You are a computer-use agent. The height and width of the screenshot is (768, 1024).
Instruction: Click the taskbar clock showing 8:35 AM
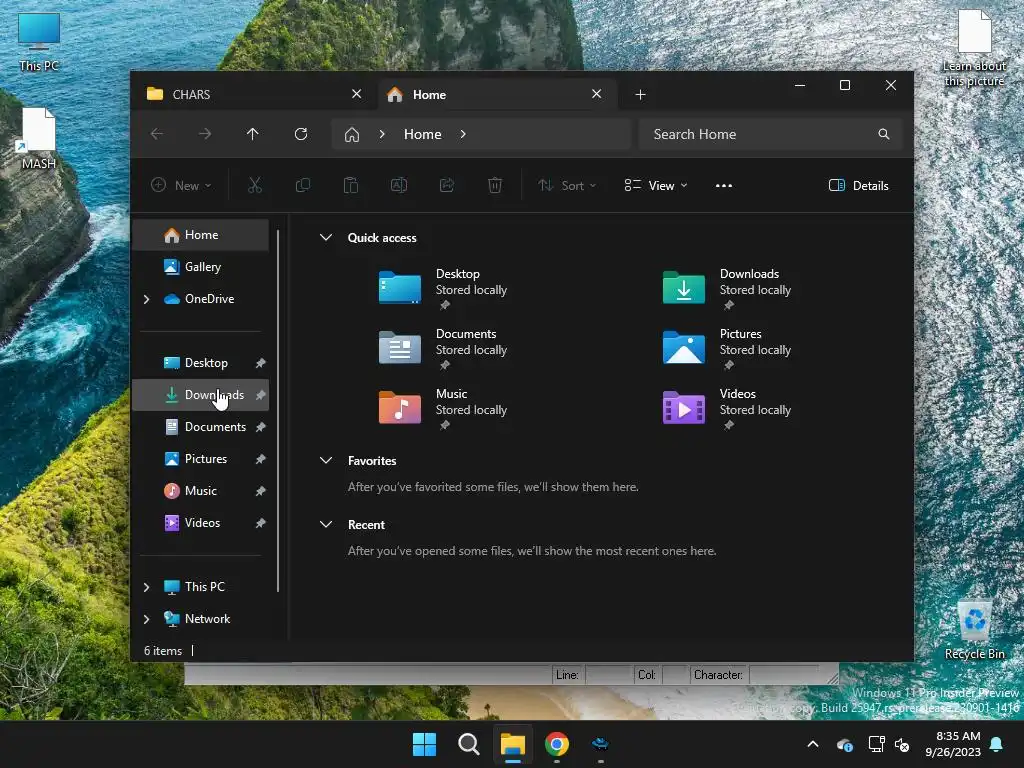953,744
